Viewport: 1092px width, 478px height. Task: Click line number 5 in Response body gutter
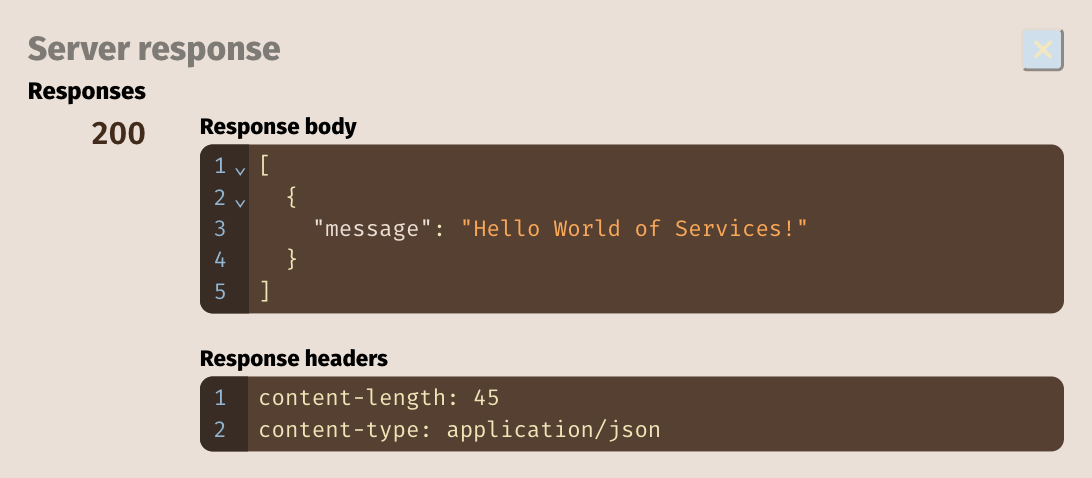(x=220, y=291)
